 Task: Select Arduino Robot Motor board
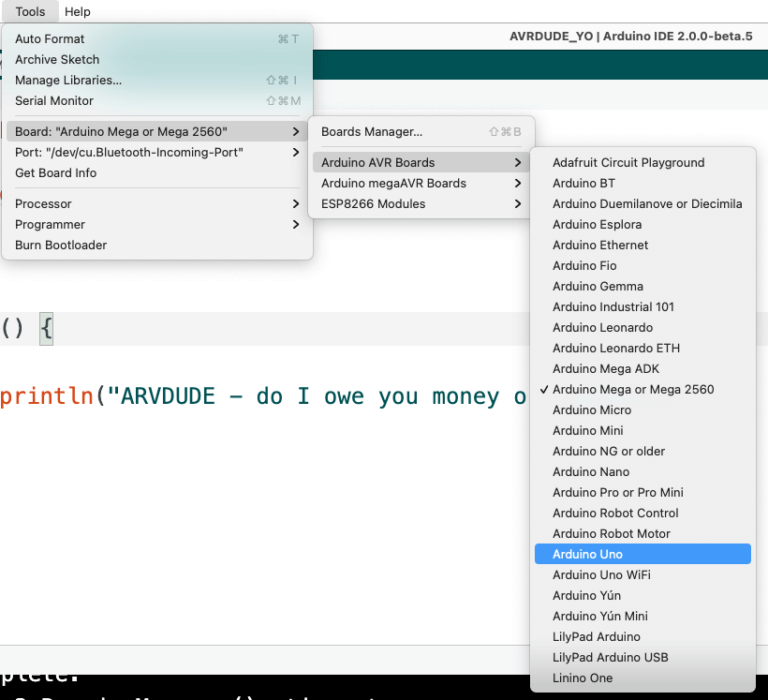tap(643, 533)
